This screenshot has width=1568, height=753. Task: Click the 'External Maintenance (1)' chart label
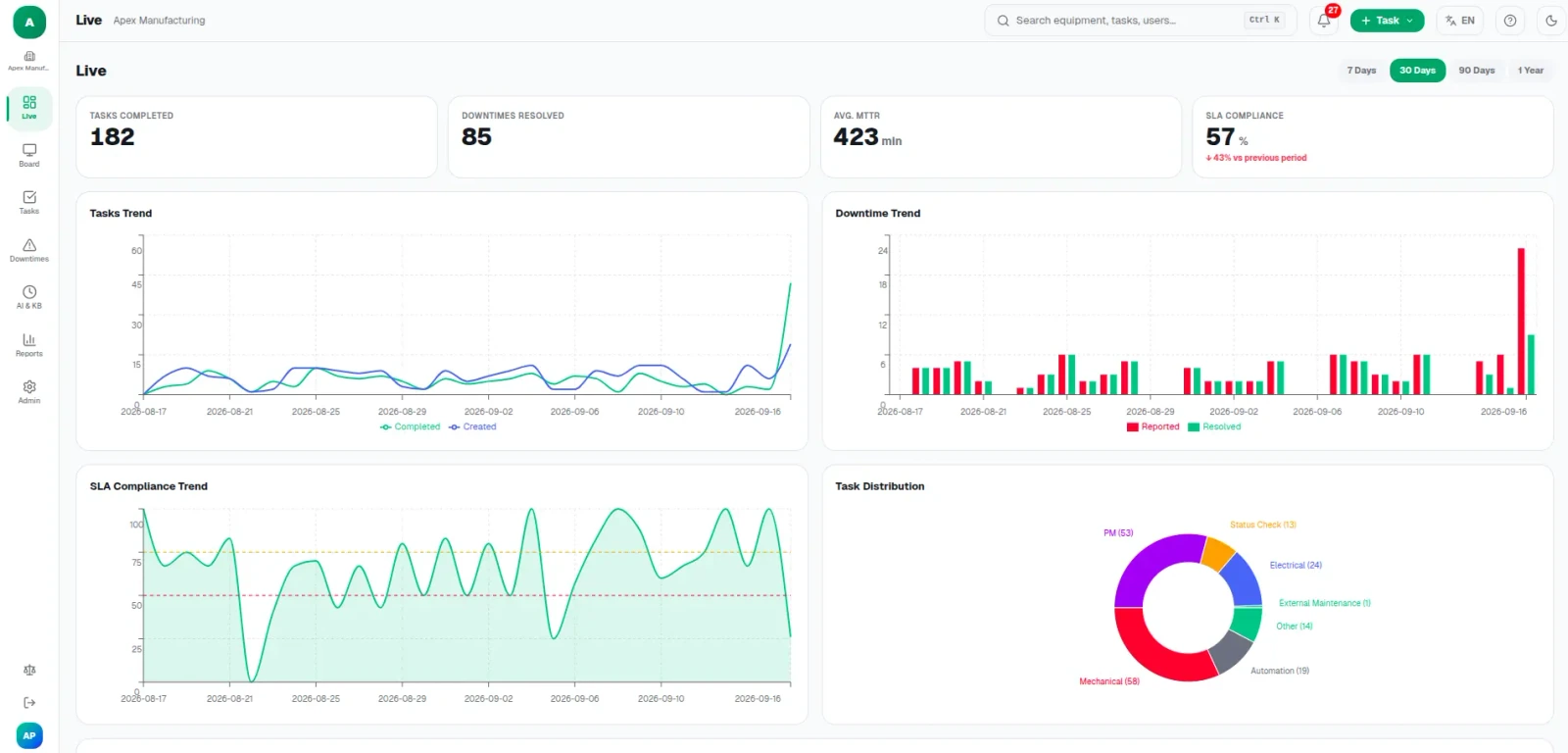pyautogui.click(x=1325, y=604)
